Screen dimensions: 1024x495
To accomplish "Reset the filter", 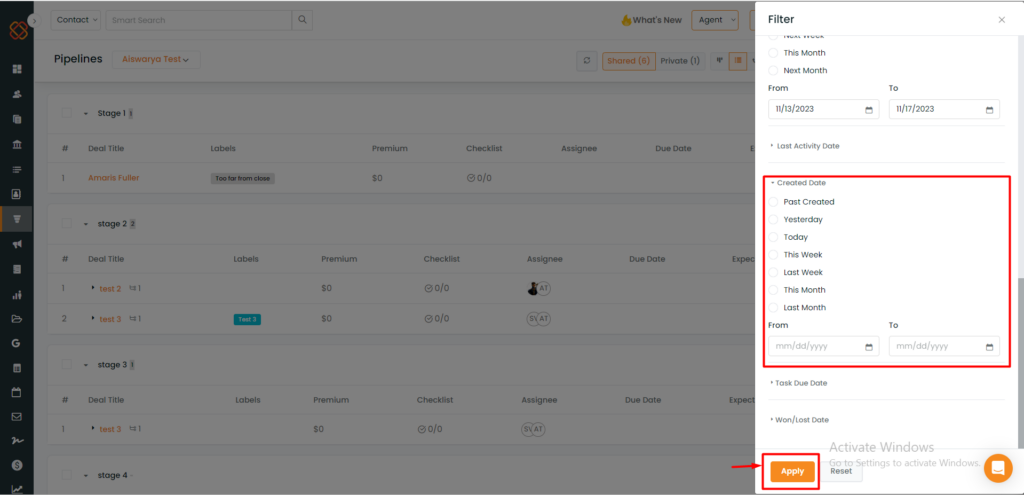I will point(841,471).
